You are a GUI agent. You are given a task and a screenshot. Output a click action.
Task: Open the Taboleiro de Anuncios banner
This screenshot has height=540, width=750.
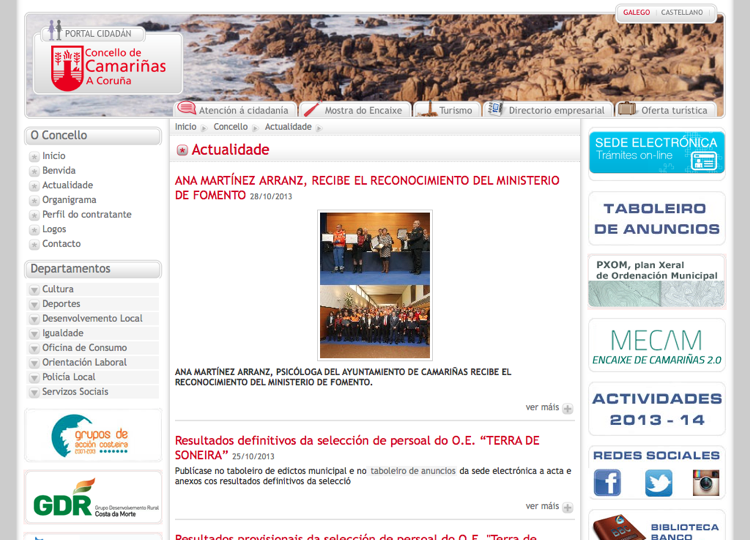click(x=657, y=219)
